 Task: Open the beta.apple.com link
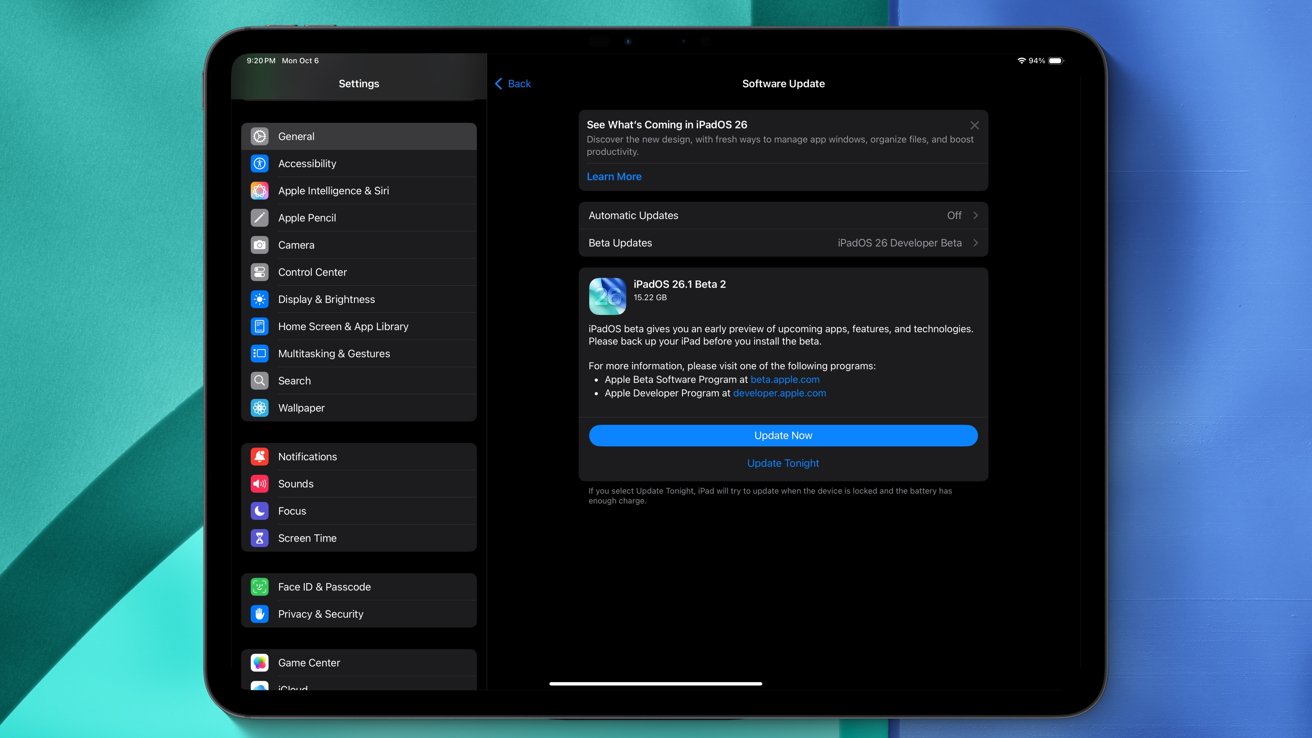(785, 380)
